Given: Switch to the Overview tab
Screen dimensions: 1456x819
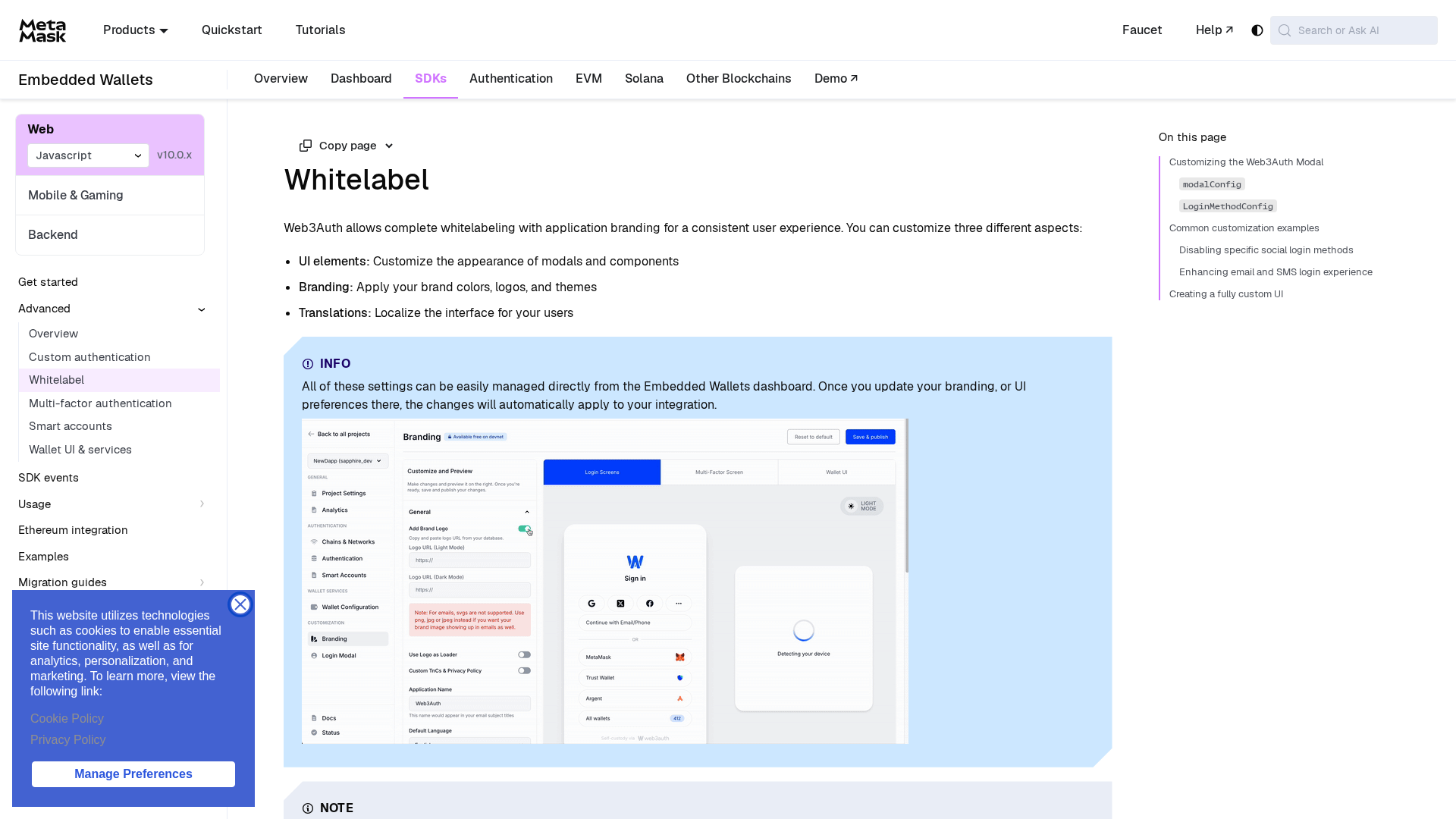Looking at the screenshot, I should [x=281, y=79].
